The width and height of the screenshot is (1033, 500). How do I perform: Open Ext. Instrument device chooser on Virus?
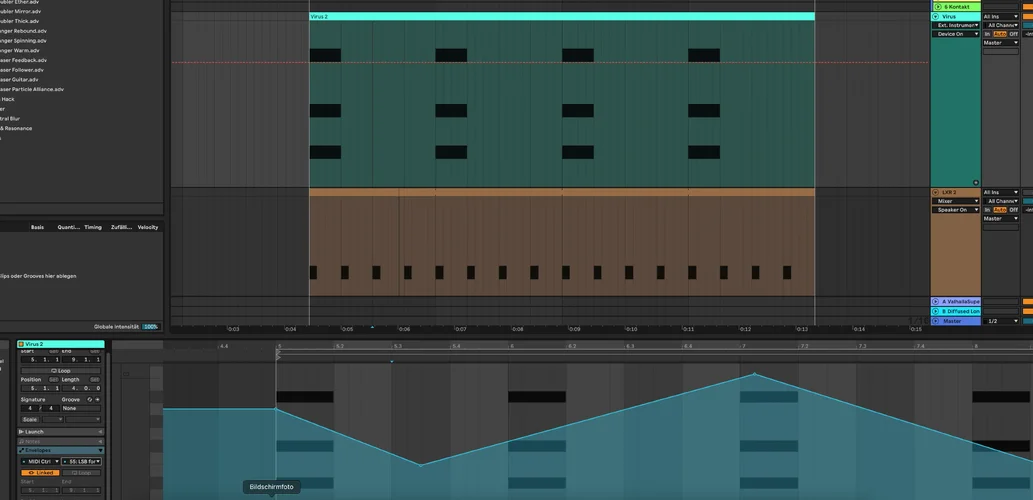point(956,25)
